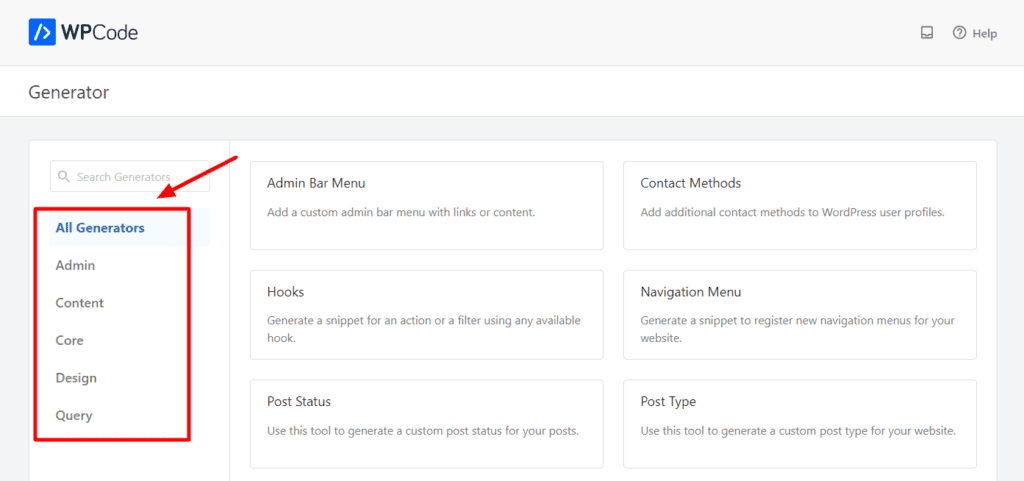Open the Navigation Menu generator
Viewport: 1024px width, 481px height.
[799, 314]
